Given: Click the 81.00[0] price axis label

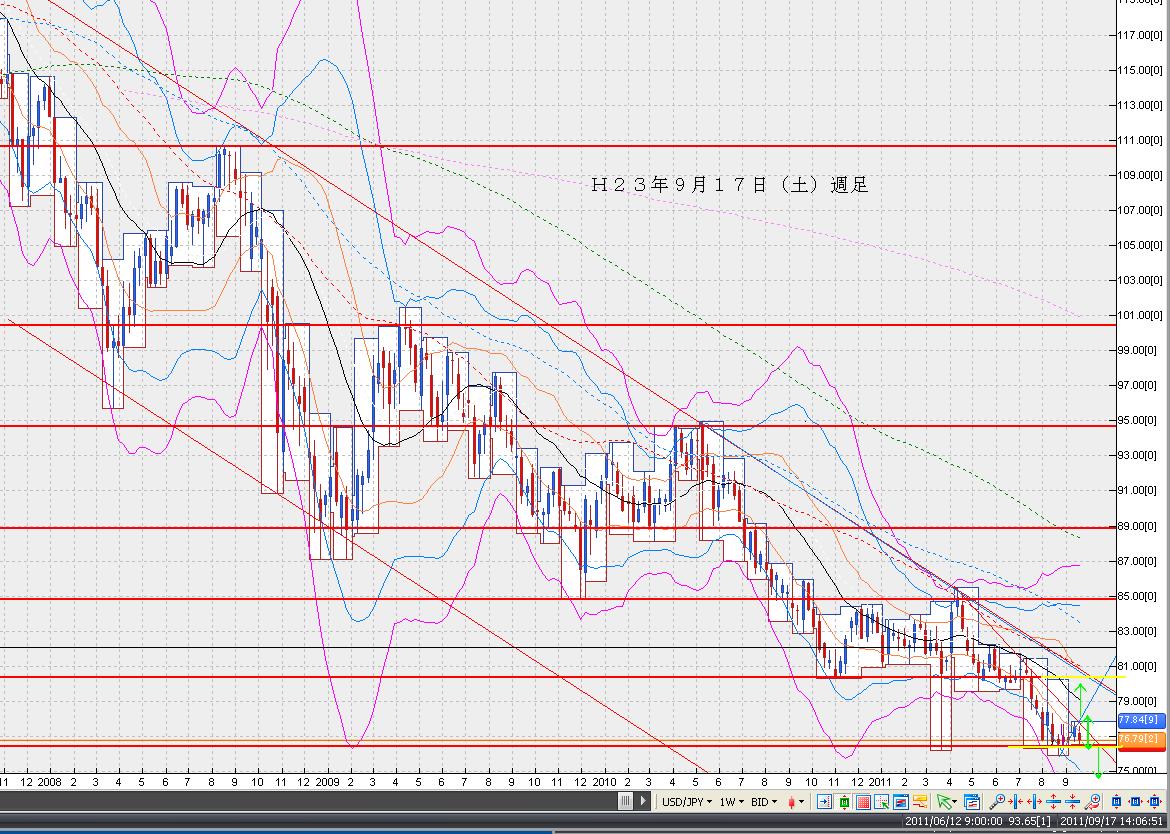Looking at the screenshot, I should point(1140,666).
